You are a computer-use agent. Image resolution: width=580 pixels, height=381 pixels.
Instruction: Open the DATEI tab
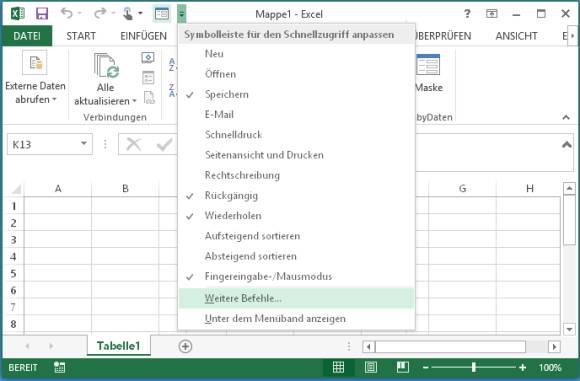(x=27, y=36)
